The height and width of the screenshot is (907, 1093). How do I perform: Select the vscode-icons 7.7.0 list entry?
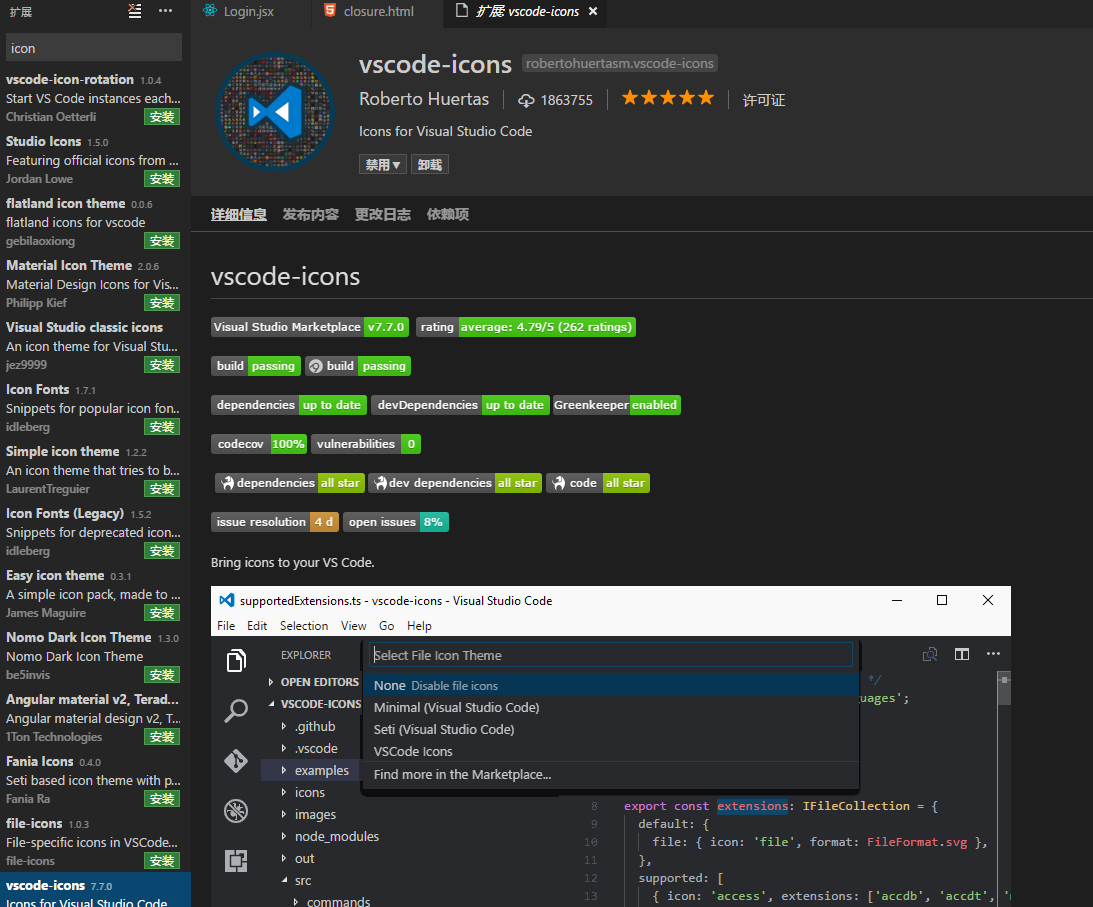[93, 890]
